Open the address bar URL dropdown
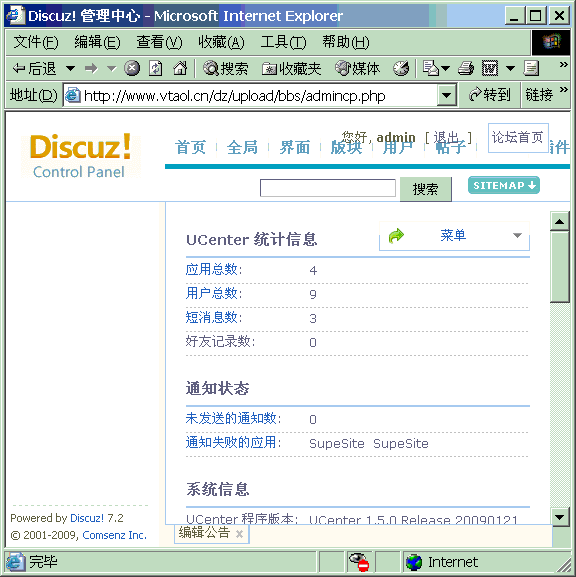The height and width of the screenshot is (577, 576). (x=446, y=96)
